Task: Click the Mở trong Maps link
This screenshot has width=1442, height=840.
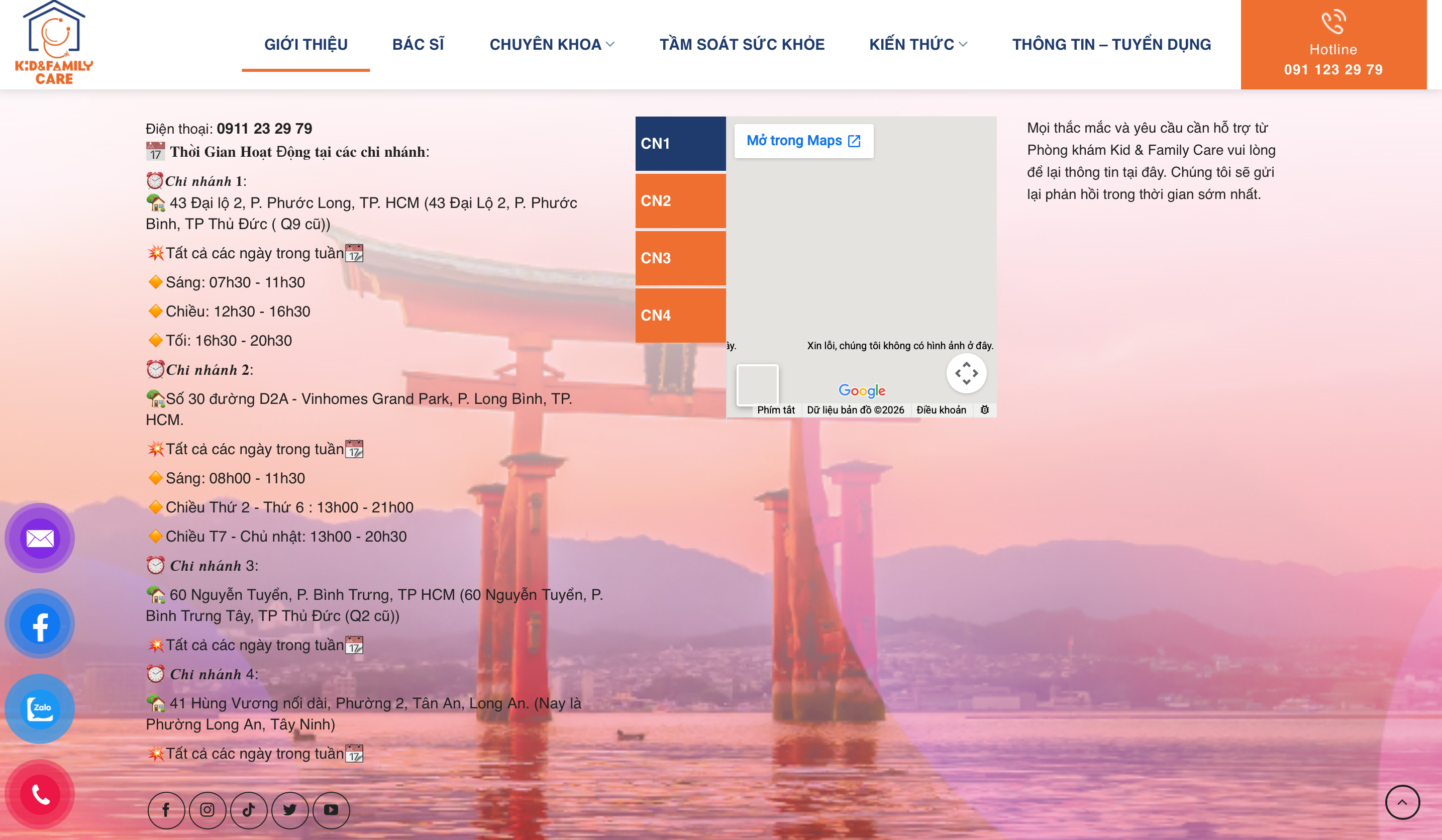Action: pos(803,141)
